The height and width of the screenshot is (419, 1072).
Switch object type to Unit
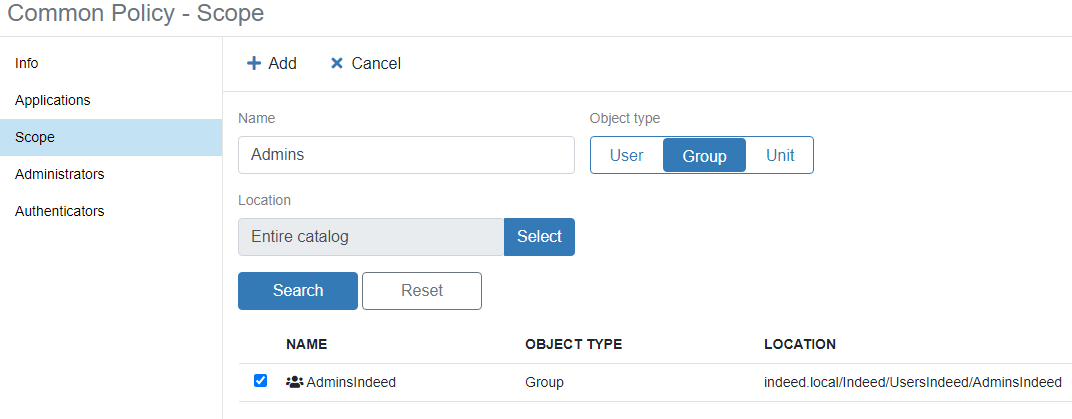[x=780, y=156]
